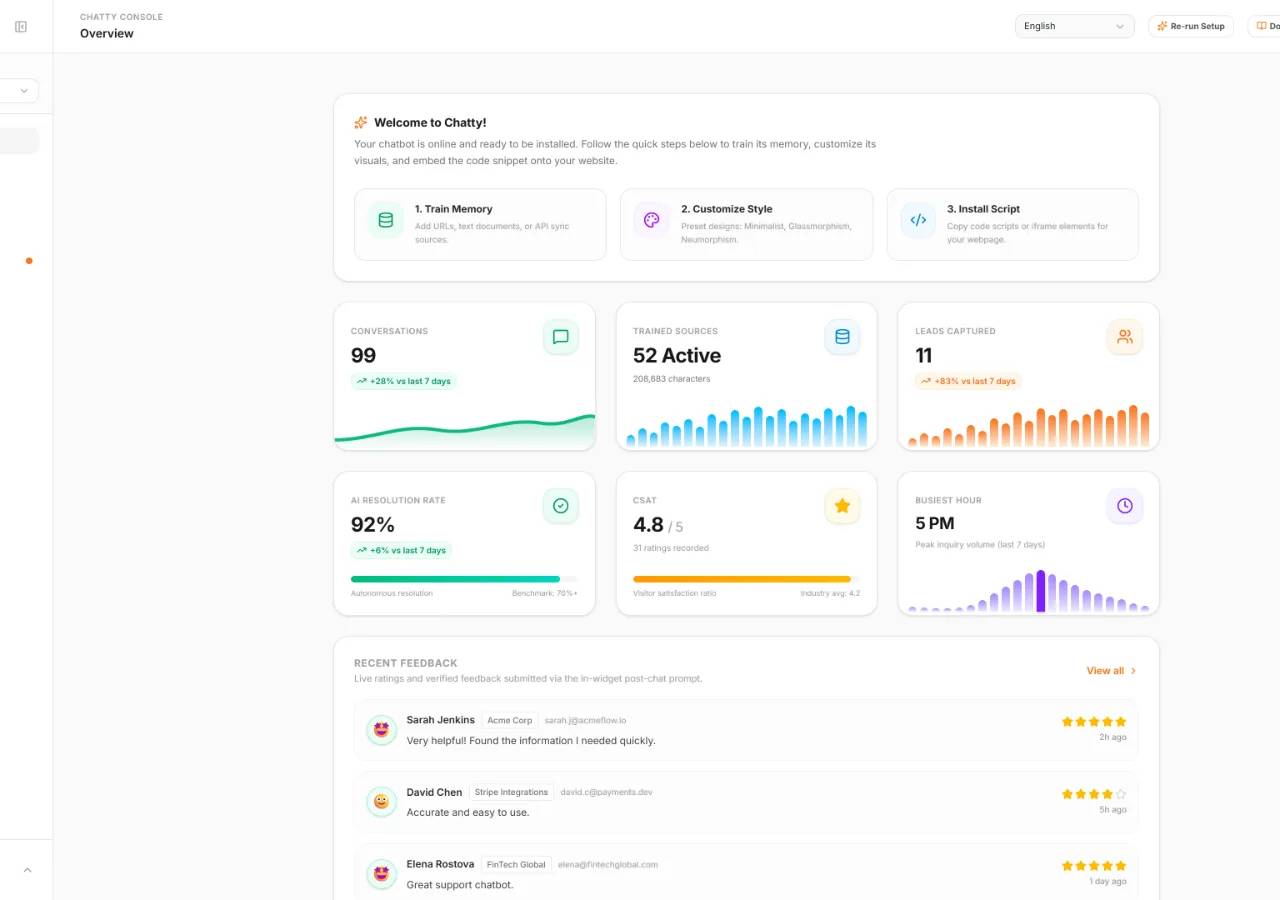Image resolution: width=1280 pixels, height=900 pixels.
Task: Click the CSAT star icon
Action: point(842,506)
